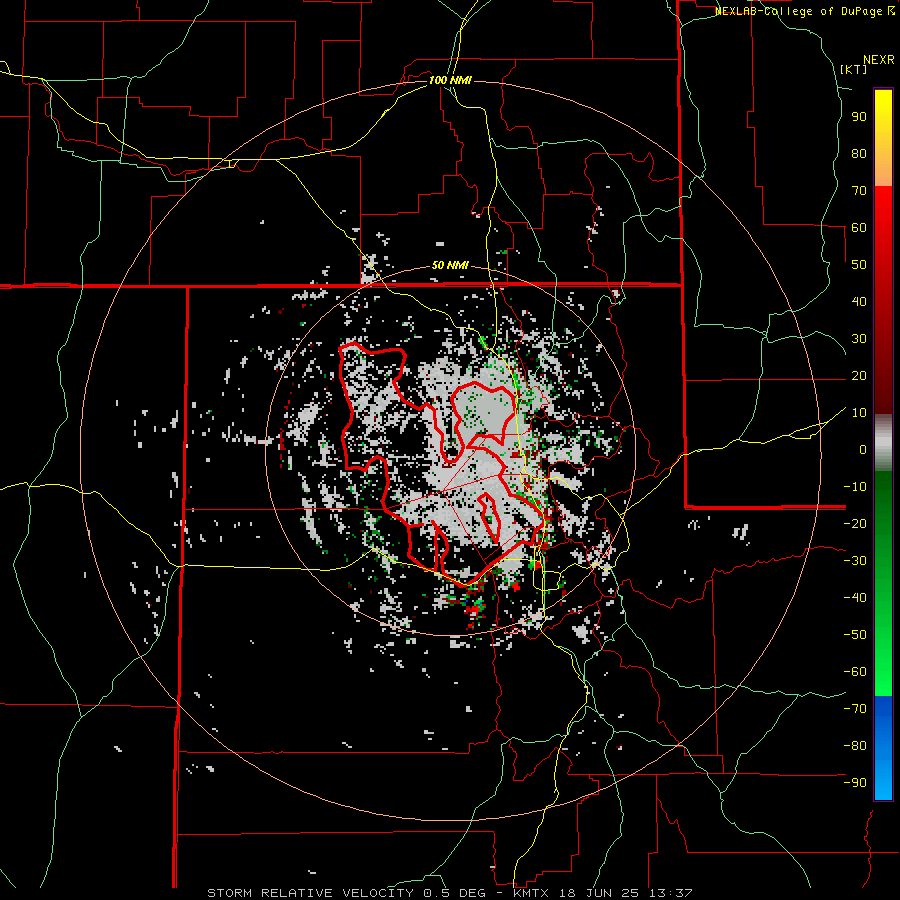Click the -50 value on velocity scale

click(855, 635)
